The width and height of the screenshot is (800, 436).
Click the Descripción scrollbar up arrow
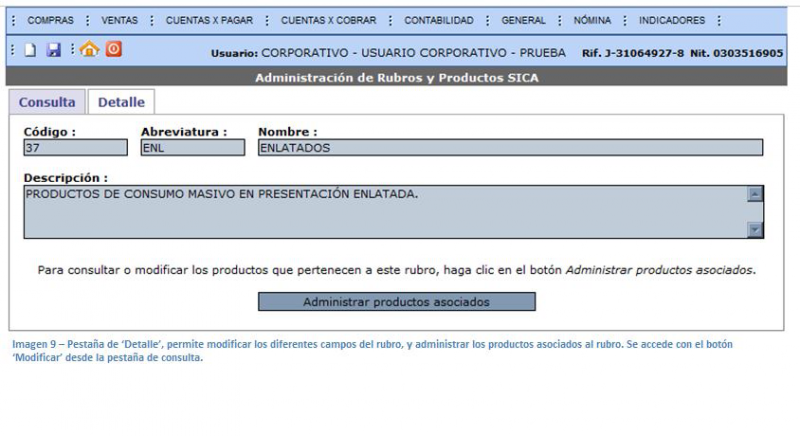(x=755, y=194)
